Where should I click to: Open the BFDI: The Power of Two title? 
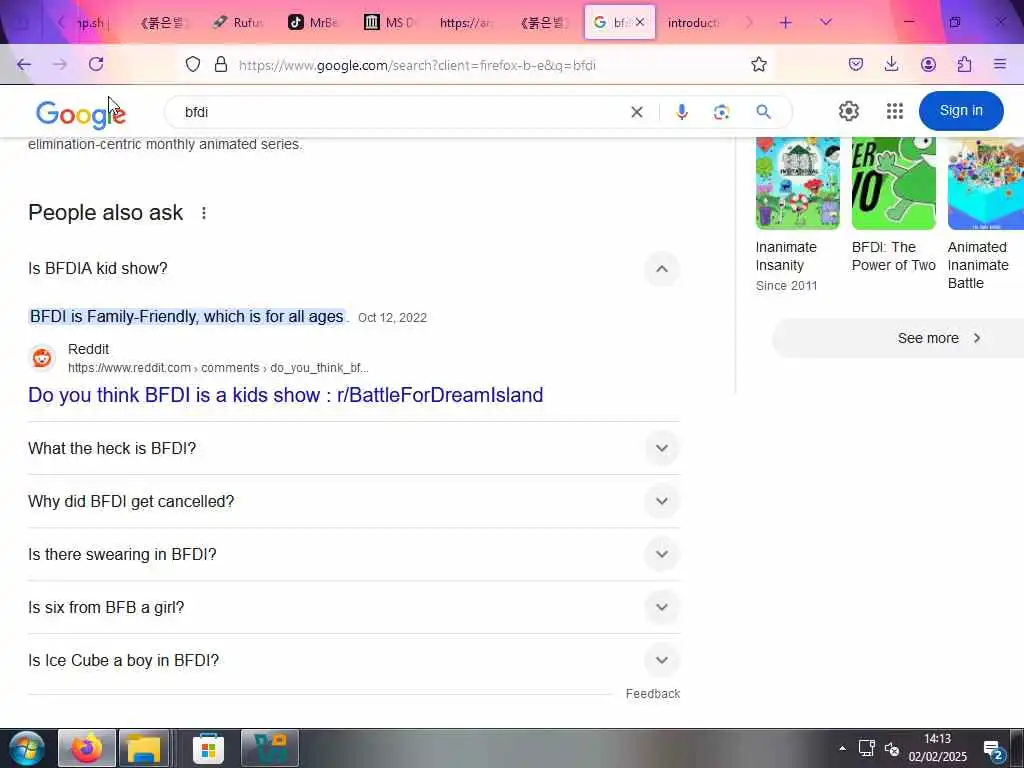pos(893,256)
